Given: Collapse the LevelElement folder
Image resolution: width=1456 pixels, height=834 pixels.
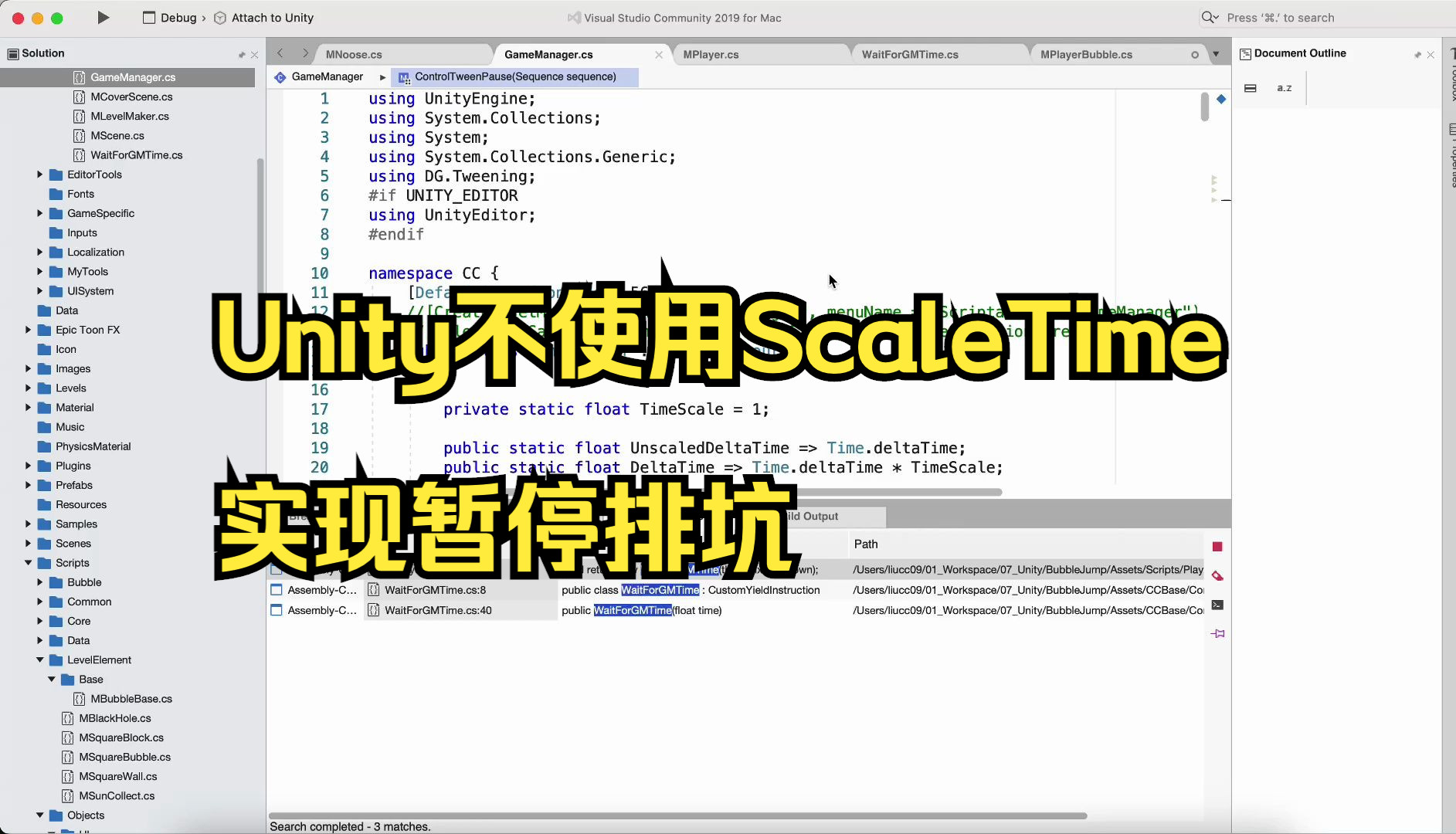Looking at the screenshot, I should click(39, 660).
